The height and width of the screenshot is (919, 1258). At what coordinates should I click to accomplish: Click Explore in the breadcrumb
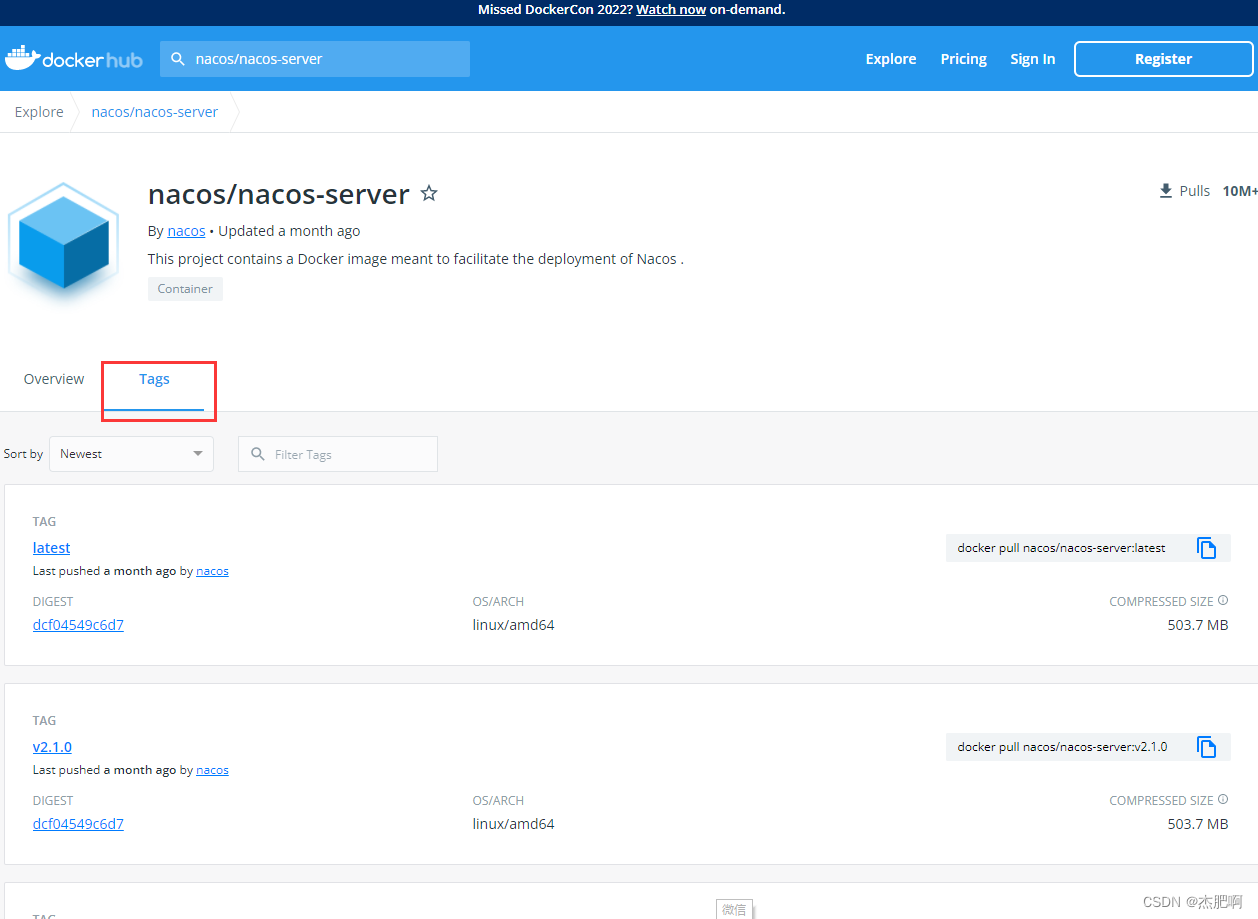[x=39, y=112]
